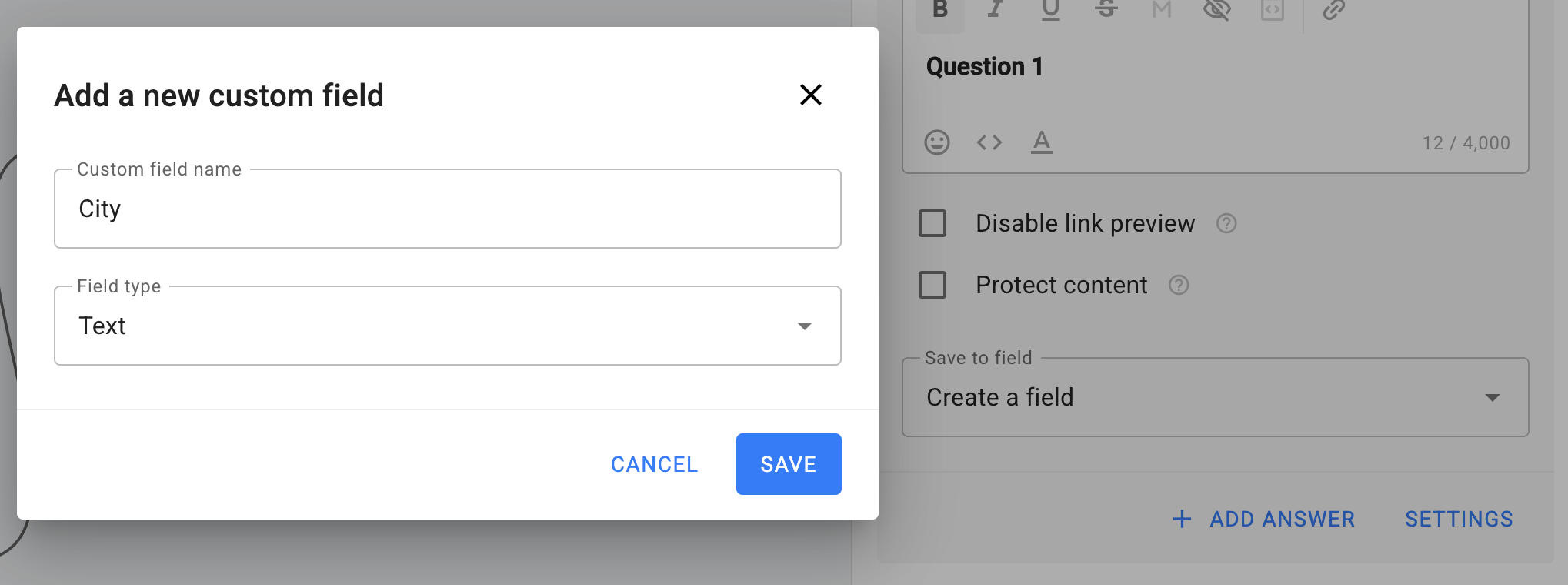Apply underline formatting to text
Screen dimensions: 1568x585
1050,9
